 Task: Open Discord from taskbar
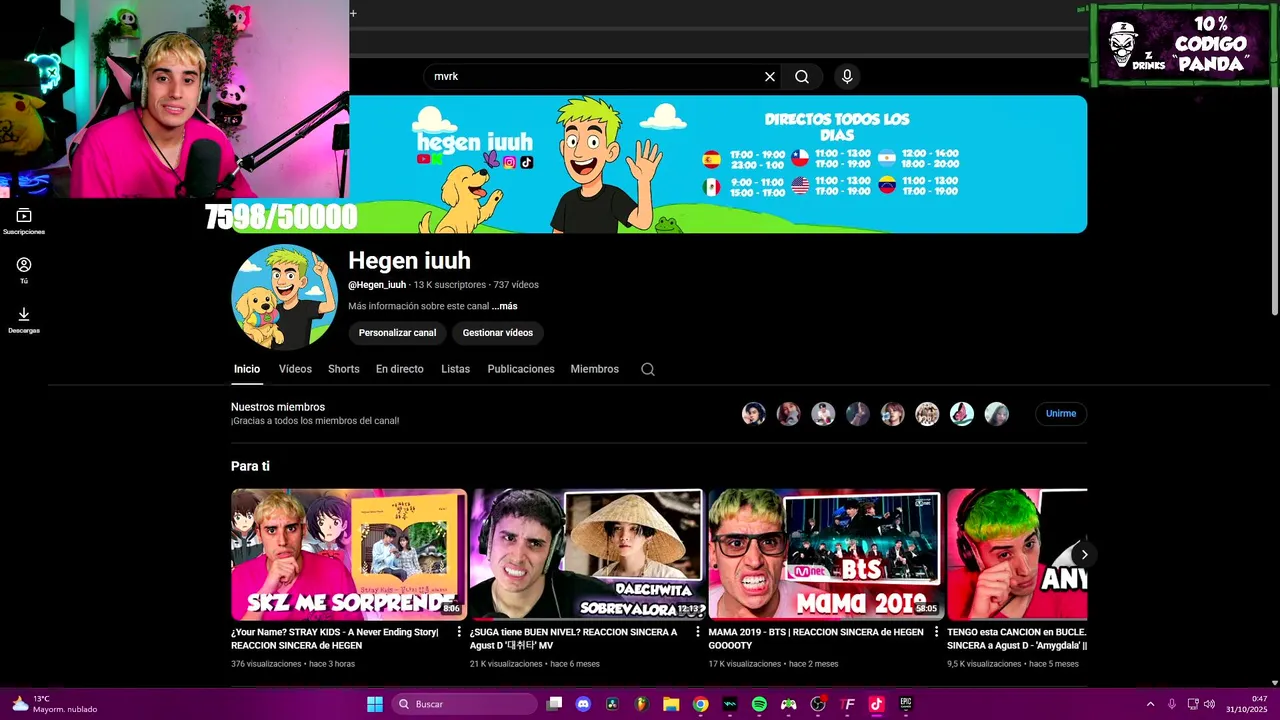[x=584, y=704]
